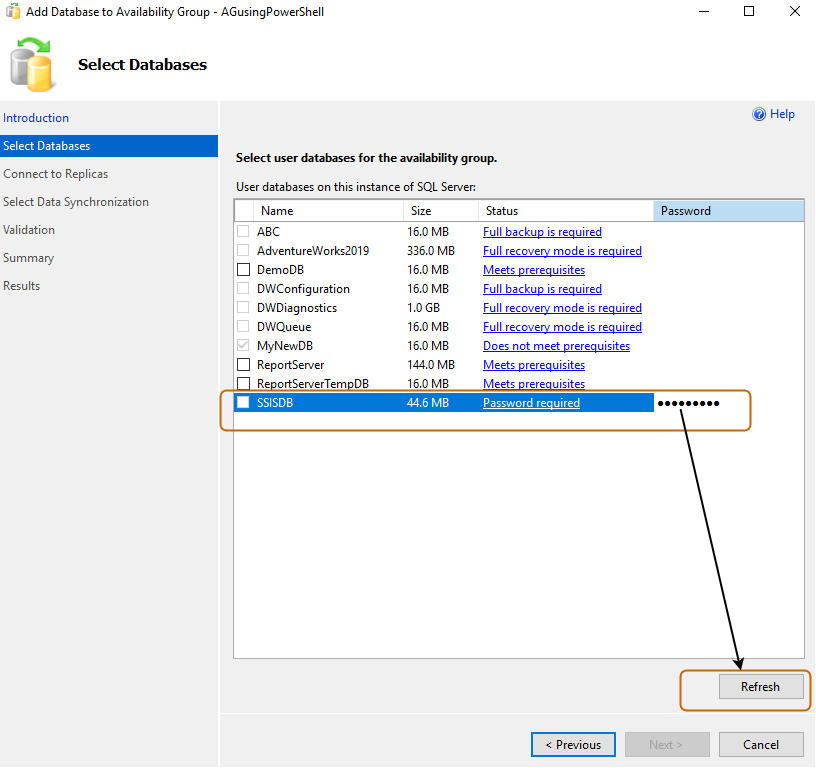Viewport: 816px width, 768px height.
Task: Click the Help question mark icon
Action: click(x=760, y=113)
